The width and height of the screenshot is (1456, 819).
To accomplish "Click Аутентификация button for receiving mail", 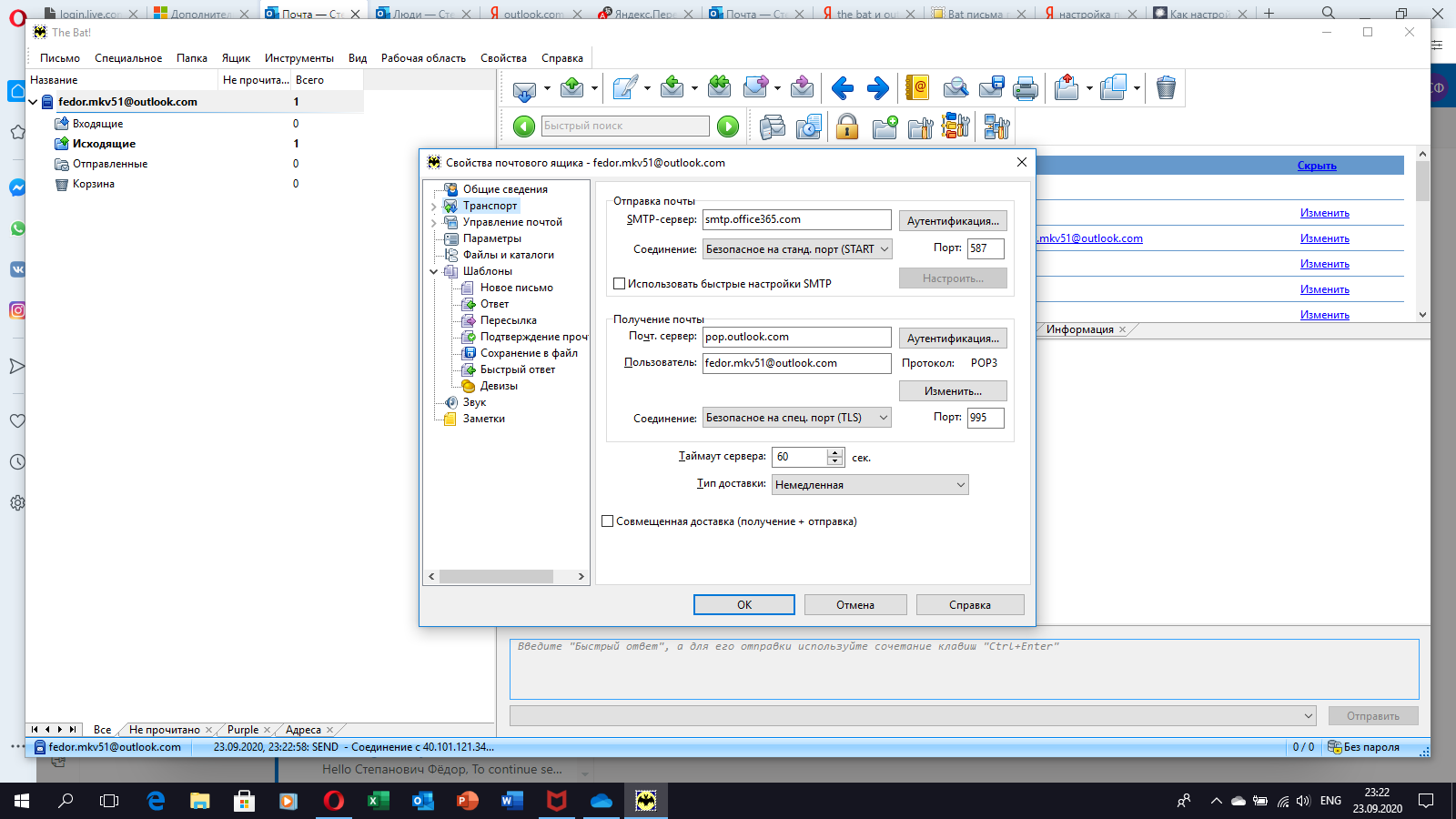I will (x=953, y=339).
